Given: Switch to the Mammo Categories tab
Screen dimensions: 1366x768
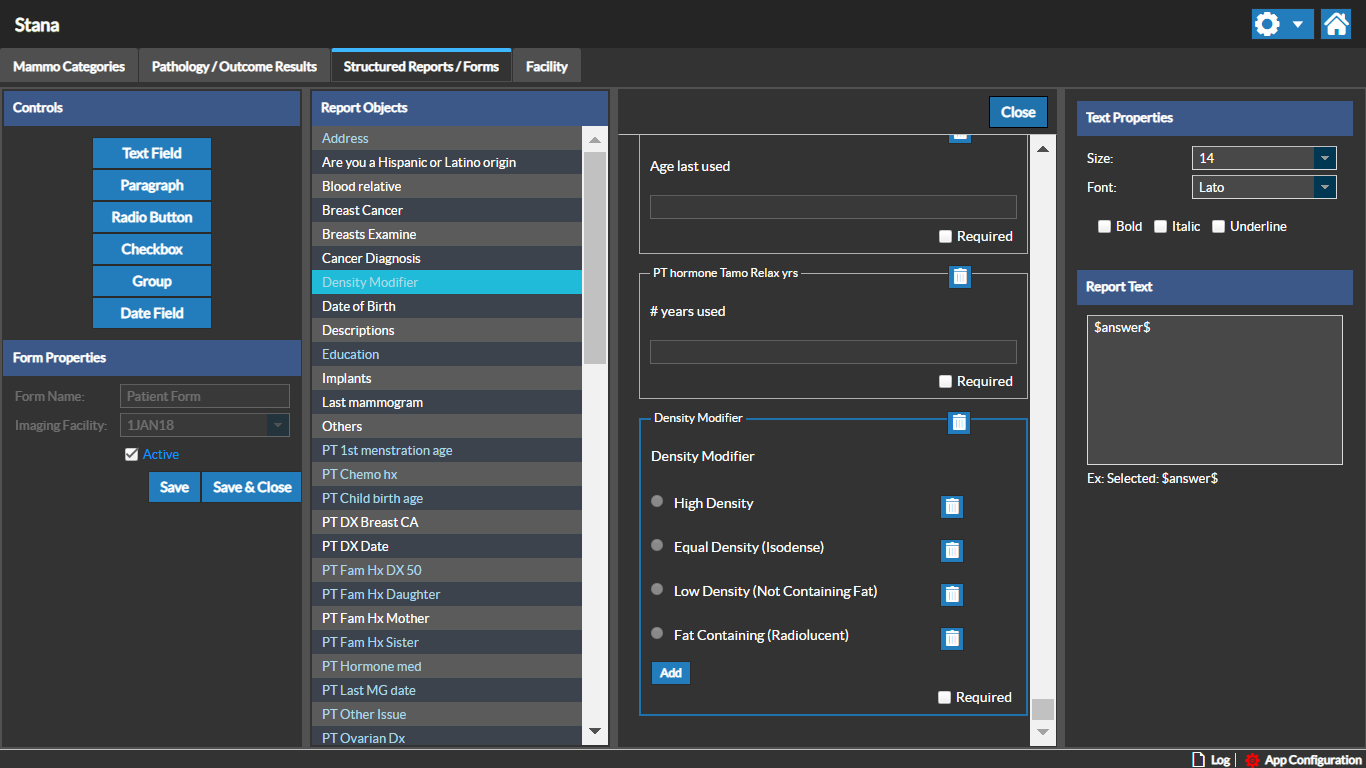Looking at the screenshot, I should click(69, 67).
